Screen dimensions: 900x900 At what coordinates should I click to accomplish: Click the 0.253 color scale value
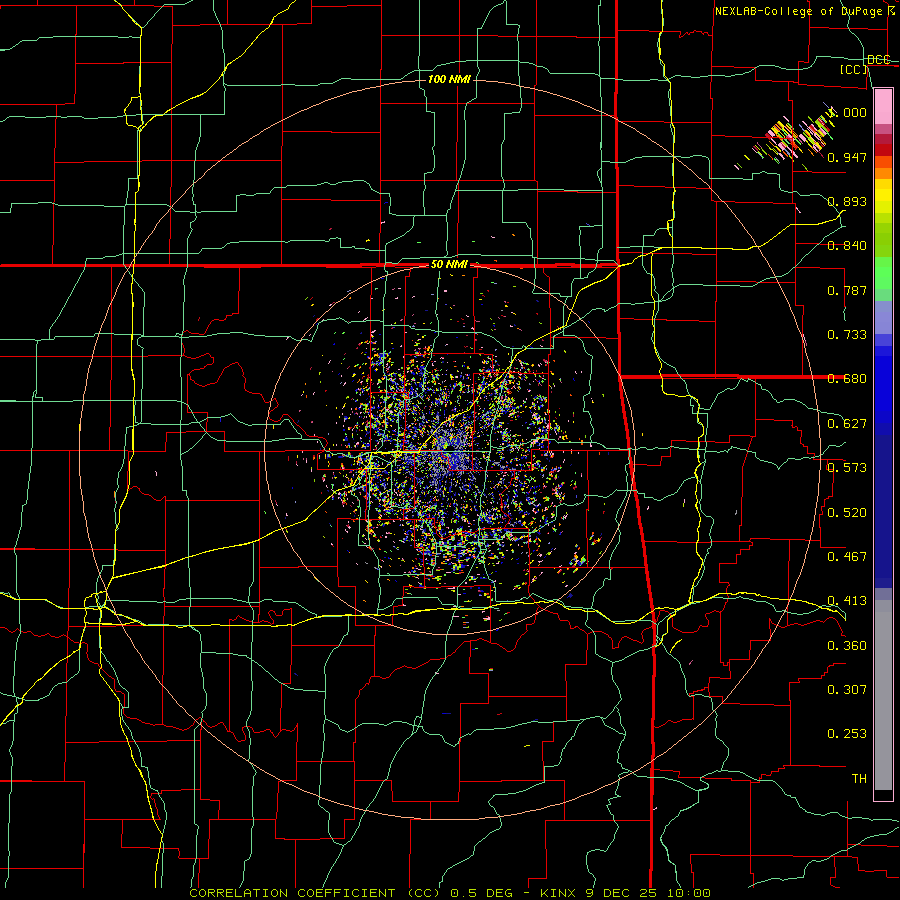click(847, 734)
